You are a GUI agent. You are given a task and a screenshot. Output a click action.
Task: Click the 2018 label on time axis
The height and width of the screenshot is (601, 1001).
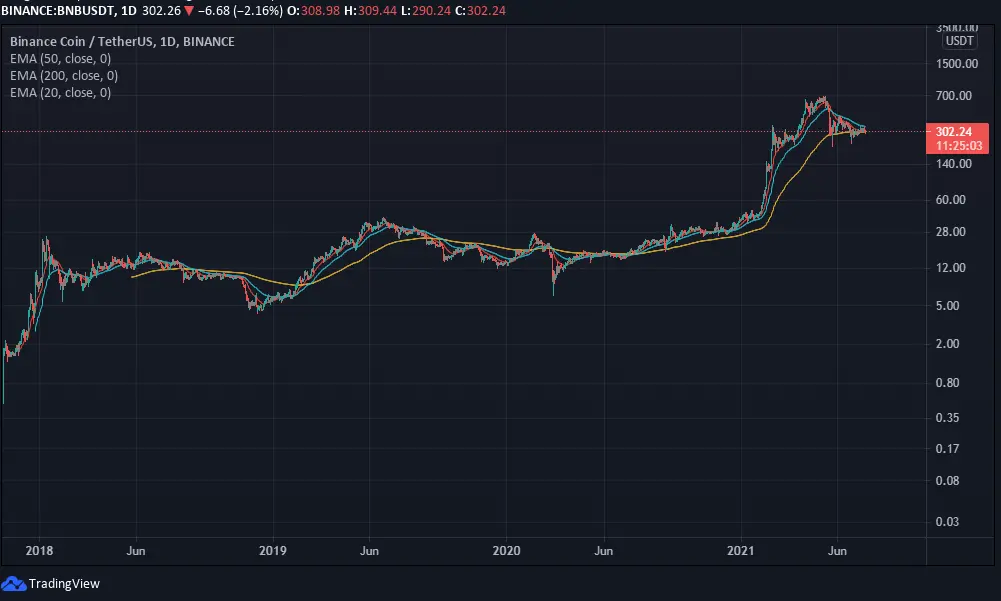39,551
